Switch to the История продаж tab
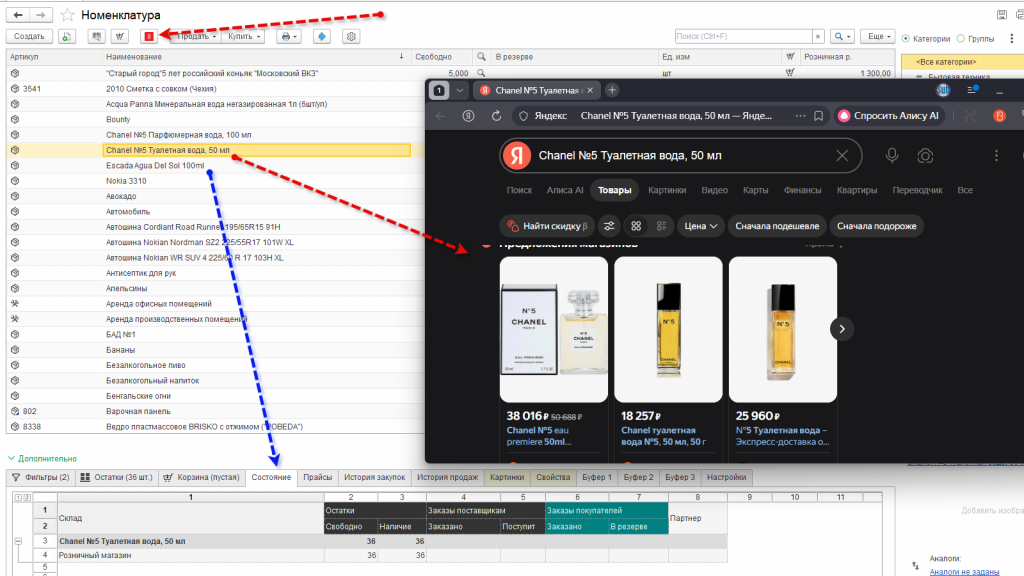The height and width of the screenshot is (576, 1024). click(447, 477)
